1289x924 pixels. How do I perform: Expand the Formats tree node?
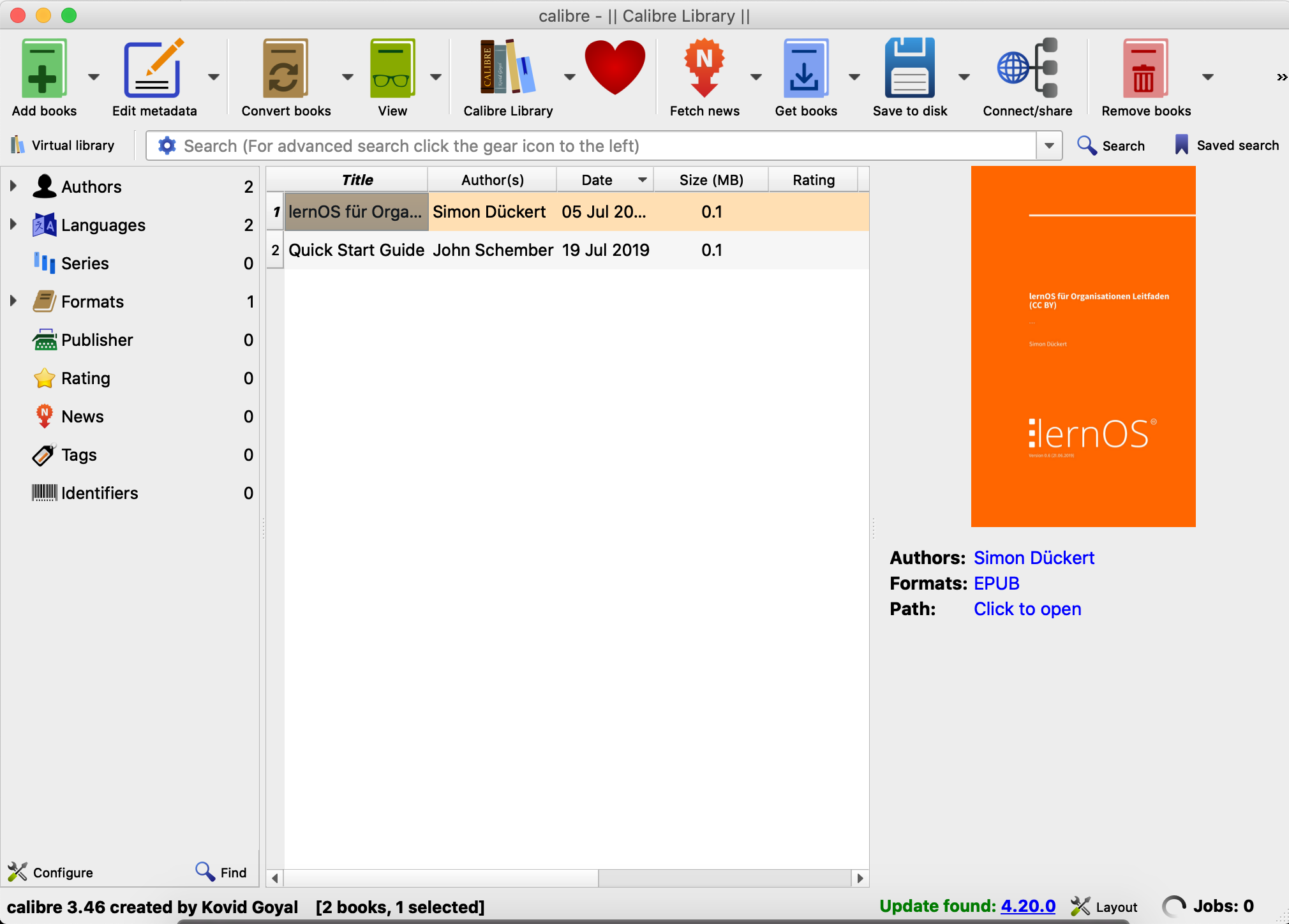pyautogui.click(x=13, y=301)
